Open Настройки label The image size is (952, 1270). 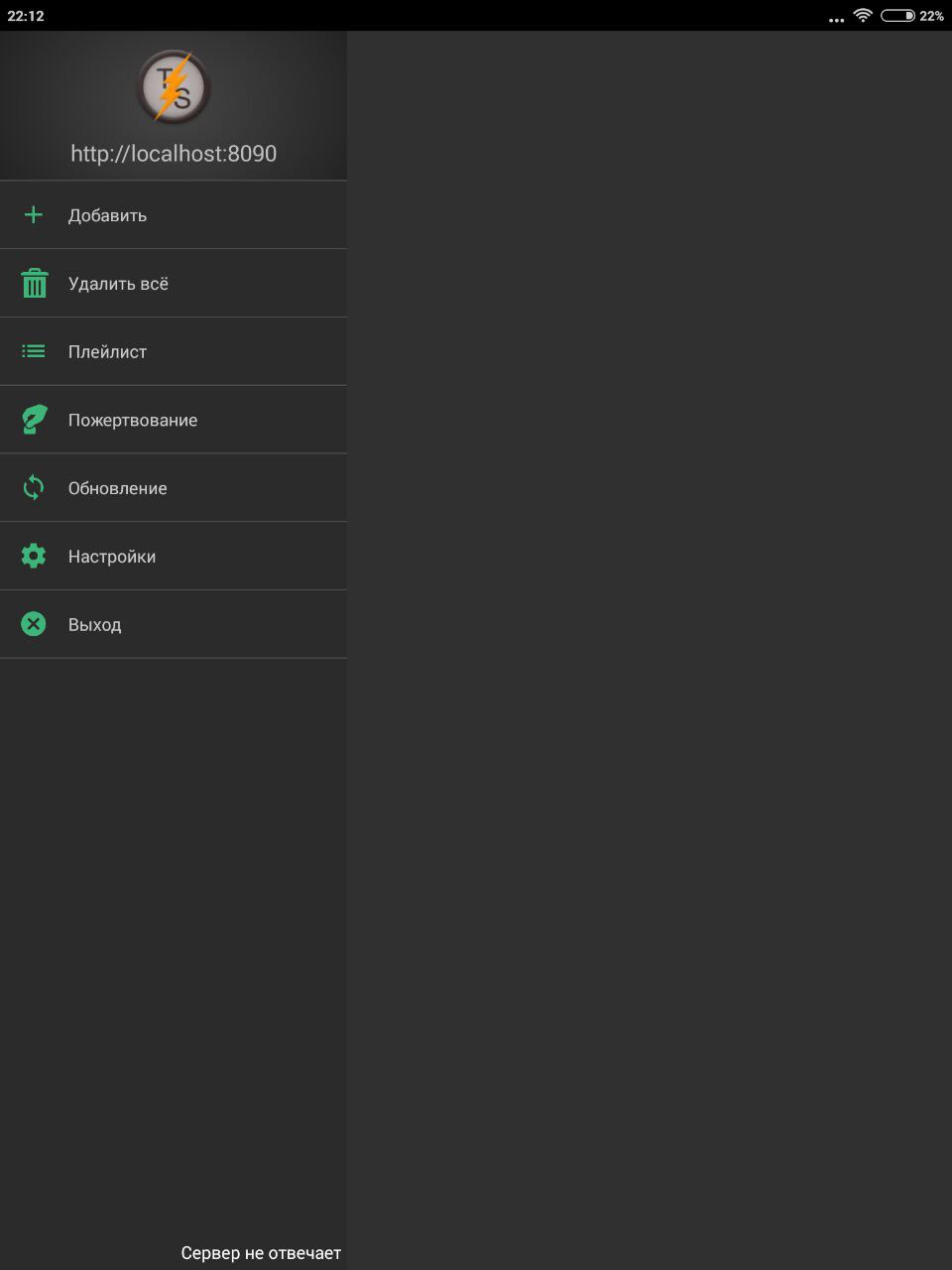click(x=112, y=557)
